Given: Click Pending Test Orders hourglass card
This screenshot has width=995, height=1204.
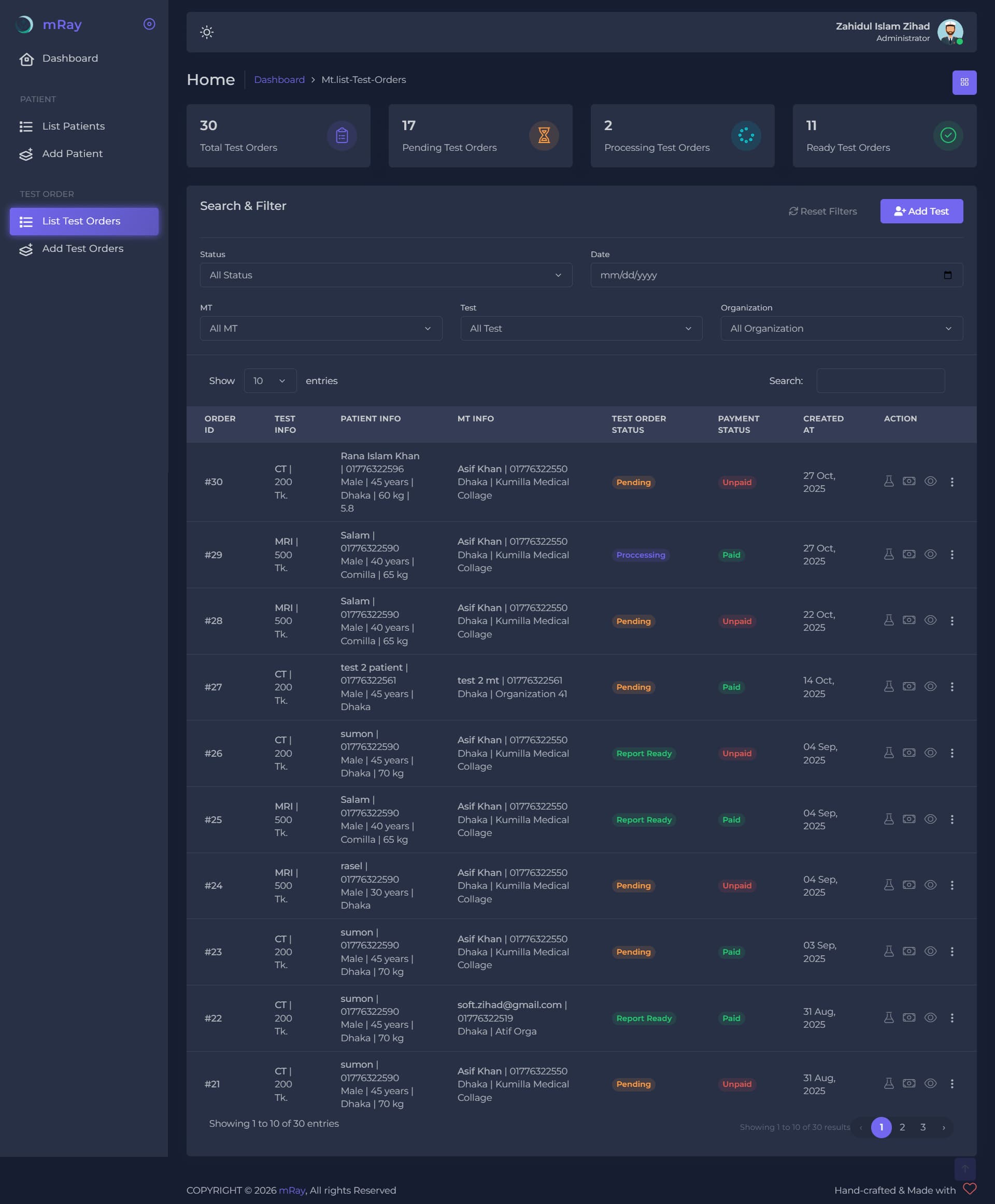Looking at the screenshot, I should coord(480,136).
